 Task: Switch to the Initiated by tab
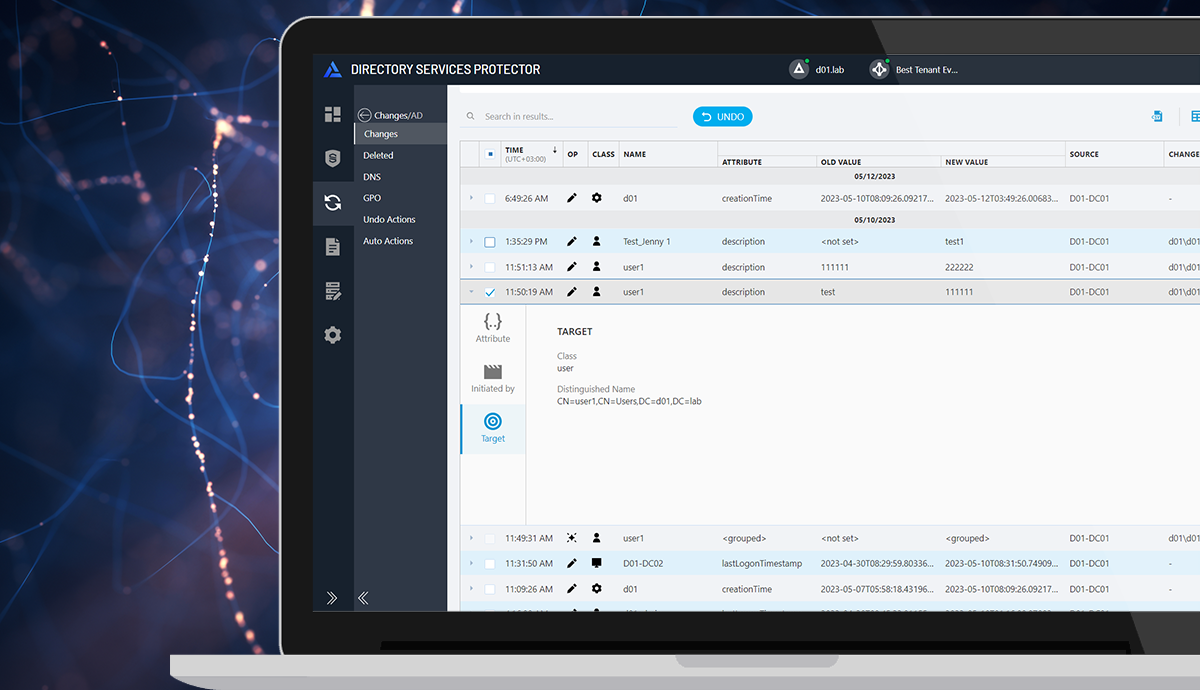pyautogui.click(x=493, y=378)
